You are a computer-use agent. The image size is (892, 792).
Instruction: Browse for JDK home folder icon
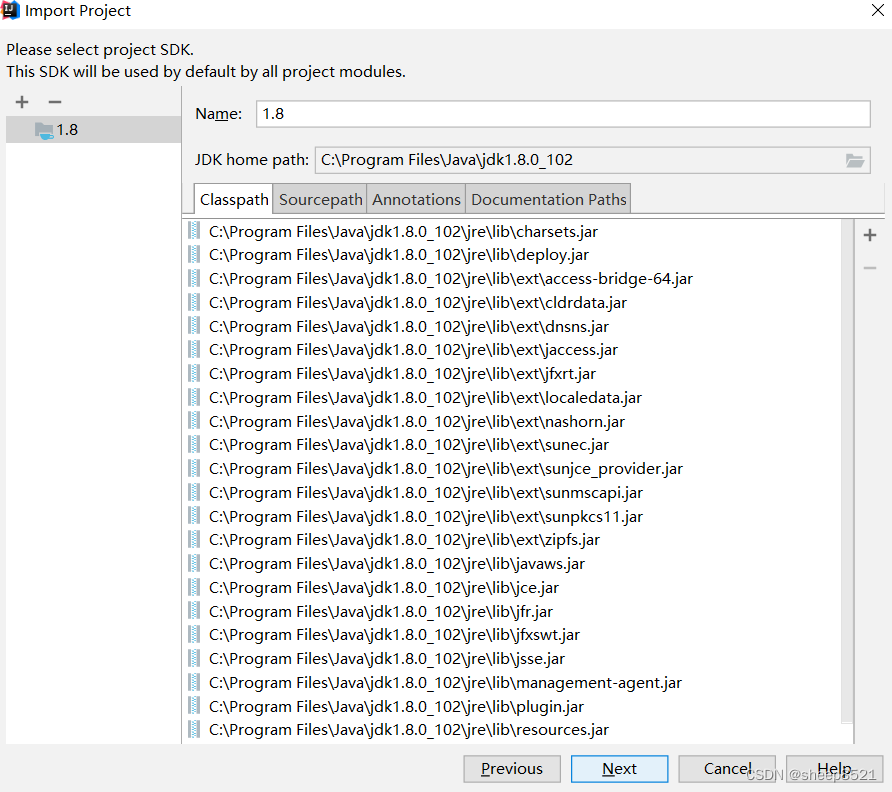[854, 160]
